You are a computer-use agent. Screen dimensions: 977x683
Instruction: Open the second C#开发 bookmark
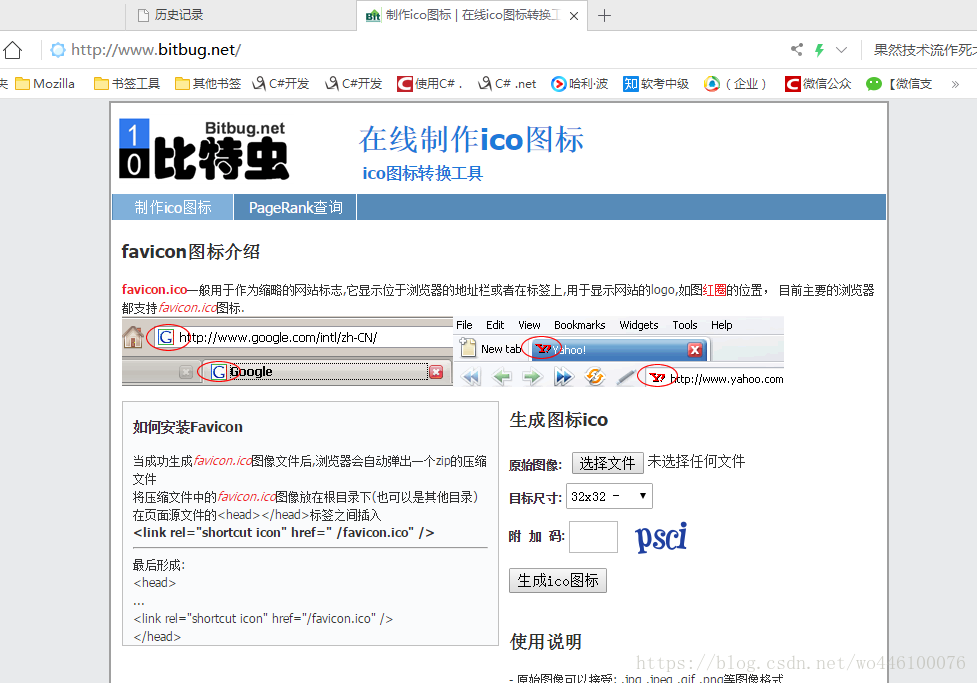(x=353, y=84)
